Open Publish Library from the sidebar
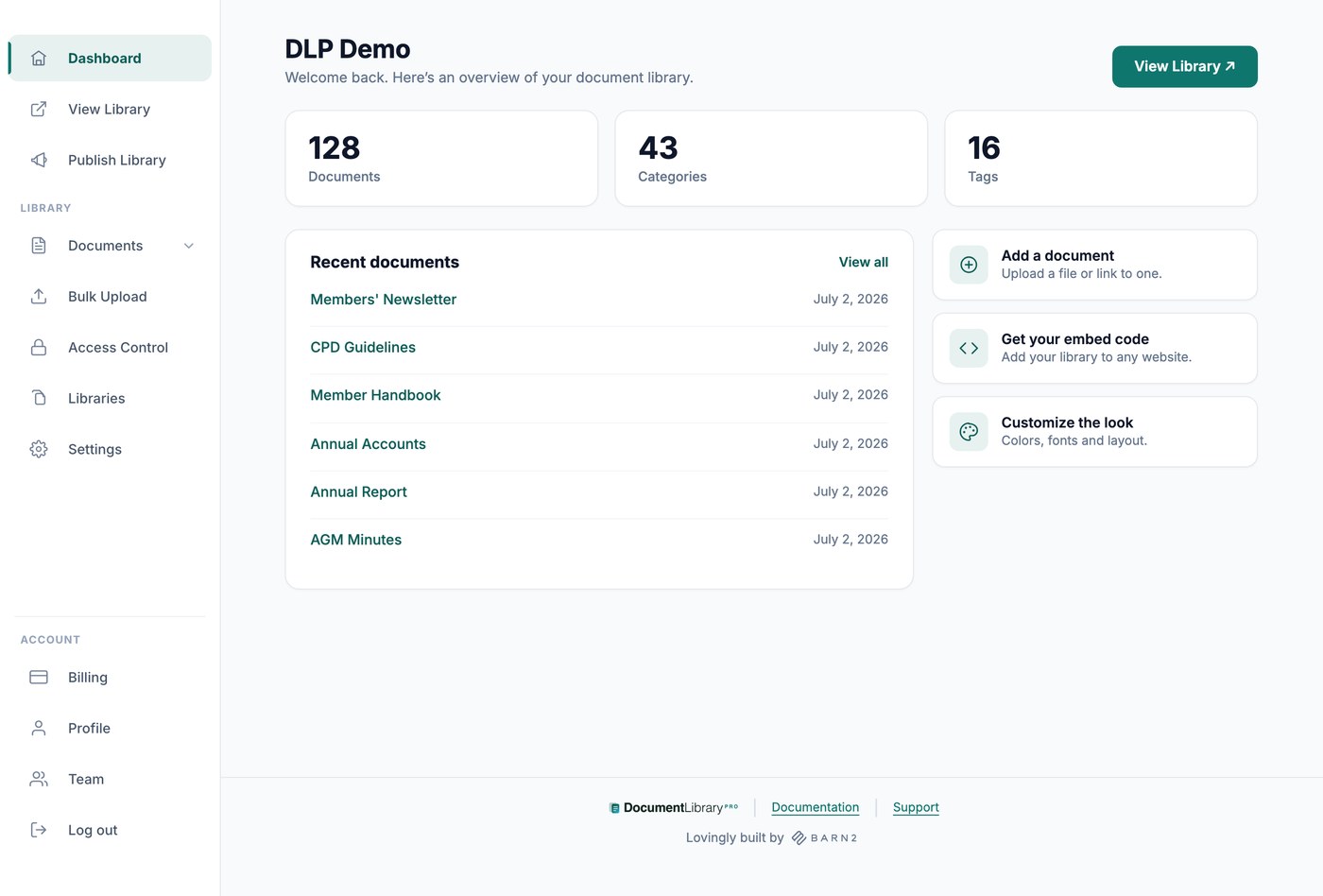The image size is (1323, 896). click(x=110, y=160)
